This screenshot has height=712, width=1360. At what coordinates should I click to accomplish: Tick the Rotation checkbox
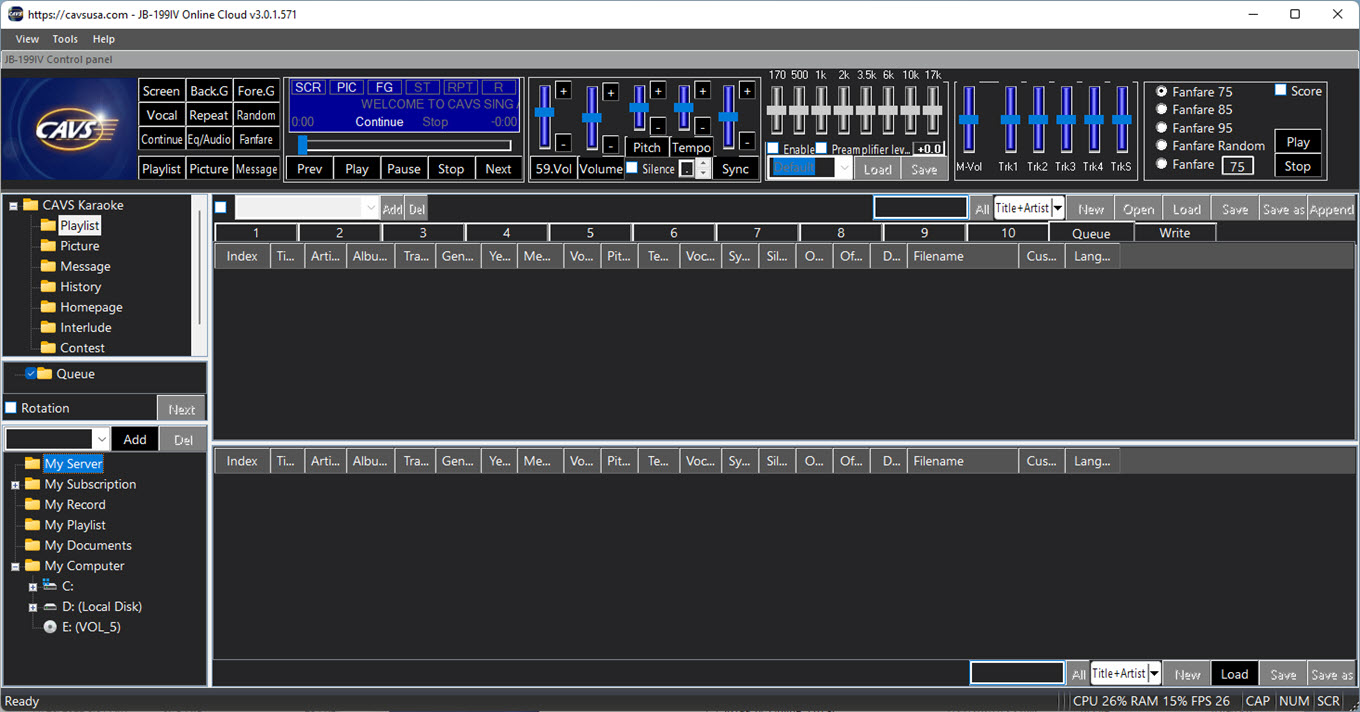tap(11, 408)
